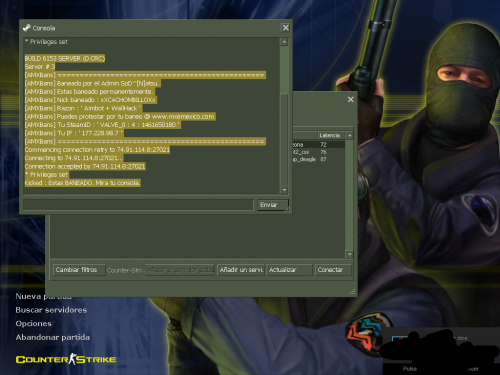Click the console command input field
Screen dimensions: 500x375
tap(138, 205)
